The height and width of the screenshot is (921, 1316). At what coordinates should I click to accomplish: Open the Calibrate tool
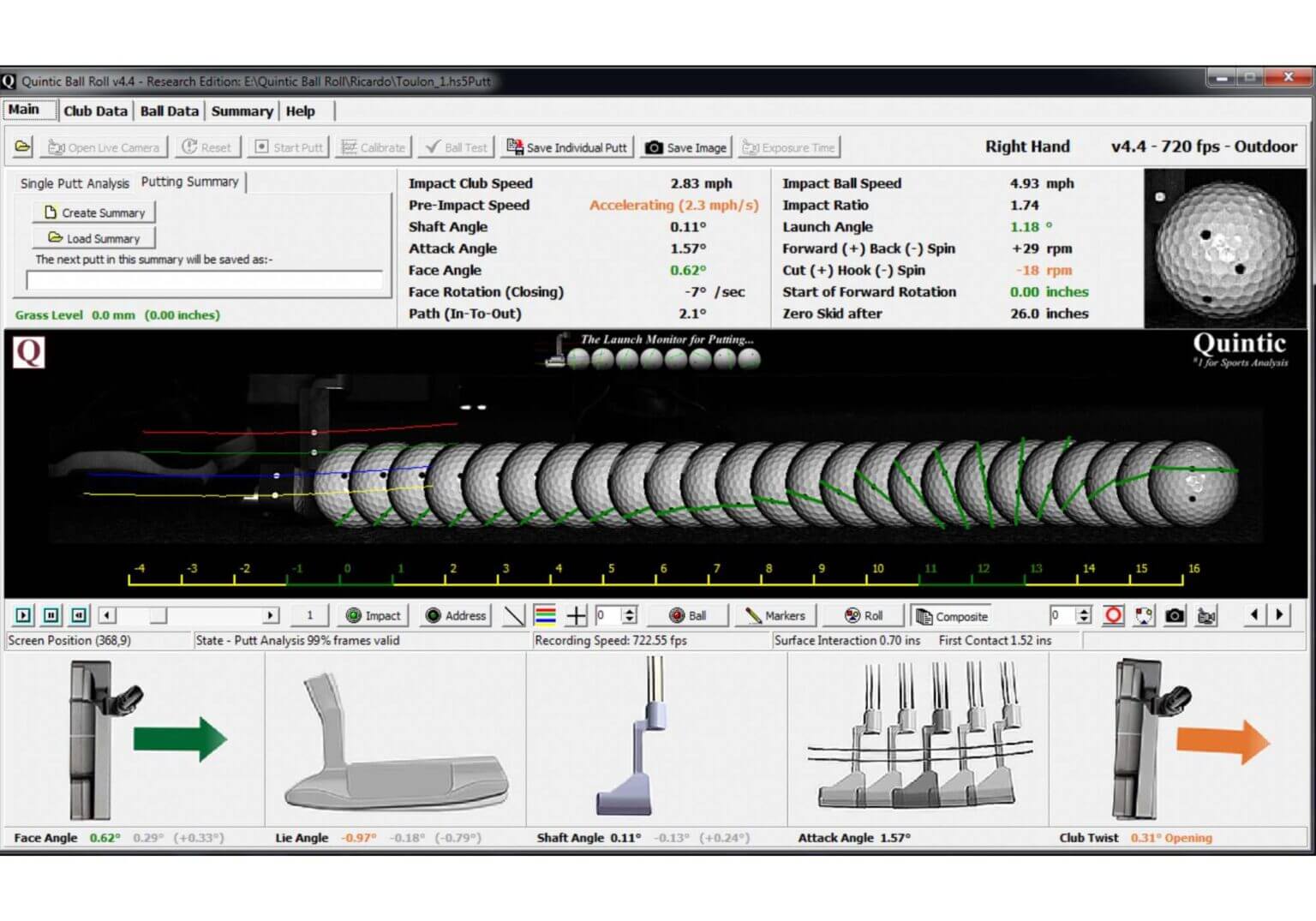pos(373,147)
